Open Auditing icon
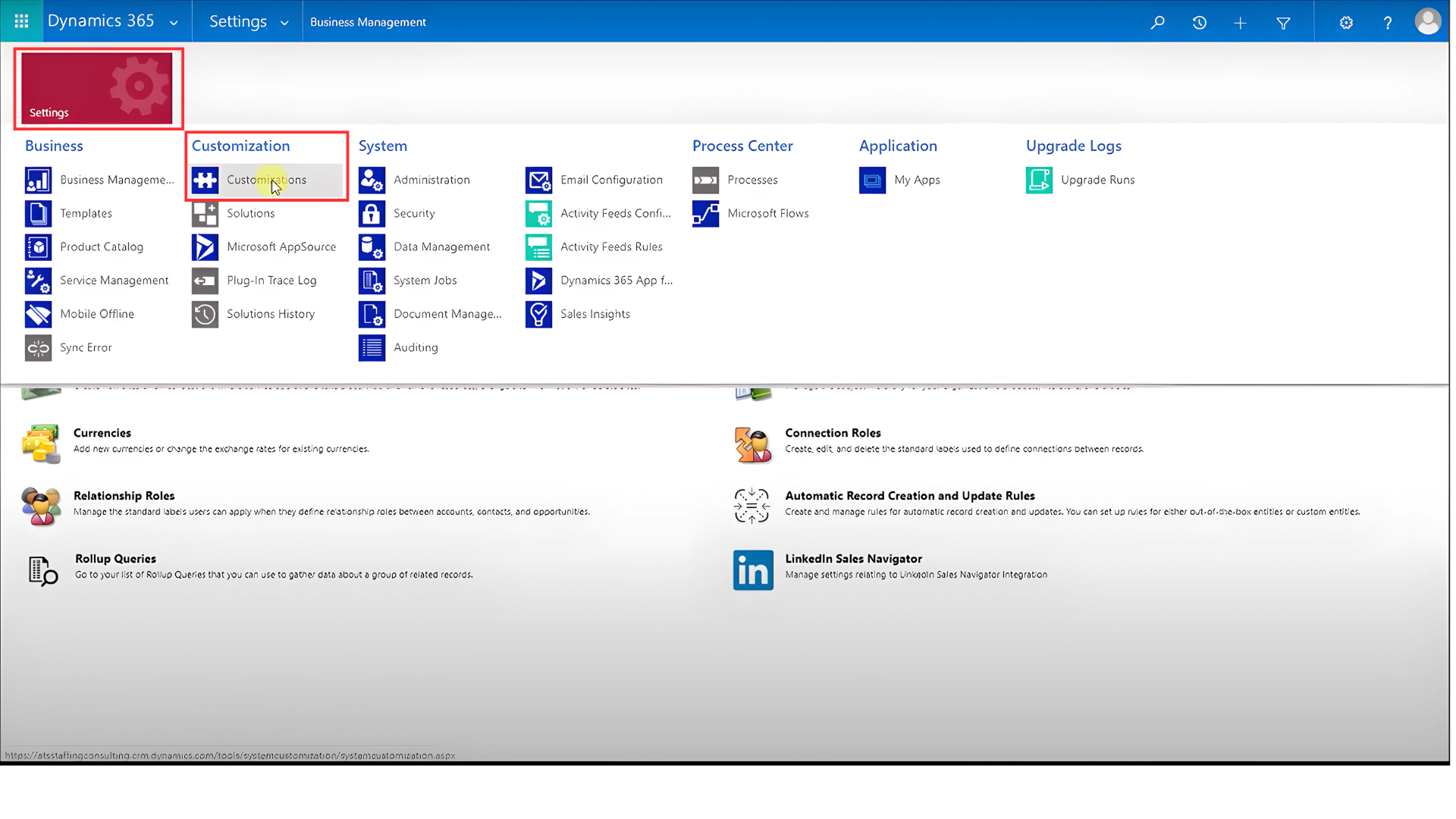Image resolution: width=1456 pixels, height=819 pixels. [372, 347]
